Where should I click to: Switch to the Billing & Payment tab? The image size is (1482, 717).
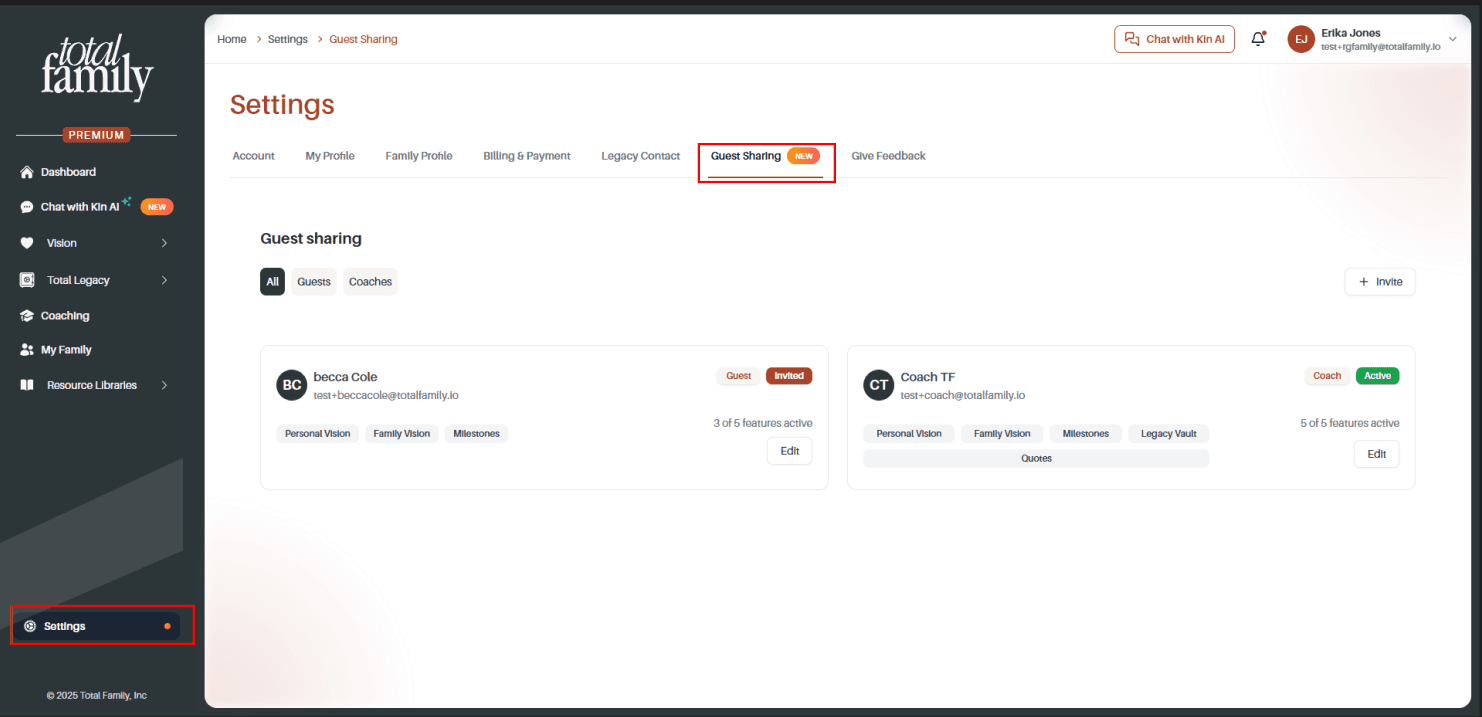point(527,156)
